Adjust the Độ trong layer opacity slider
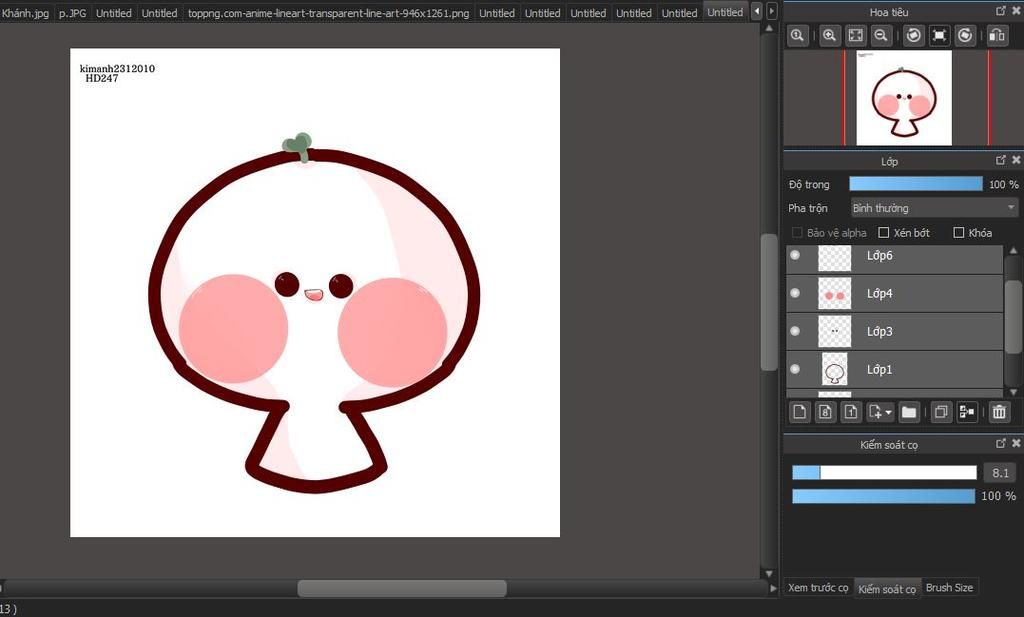The height and width of the screenshot is (617, 1024). [x=916, y=184]
